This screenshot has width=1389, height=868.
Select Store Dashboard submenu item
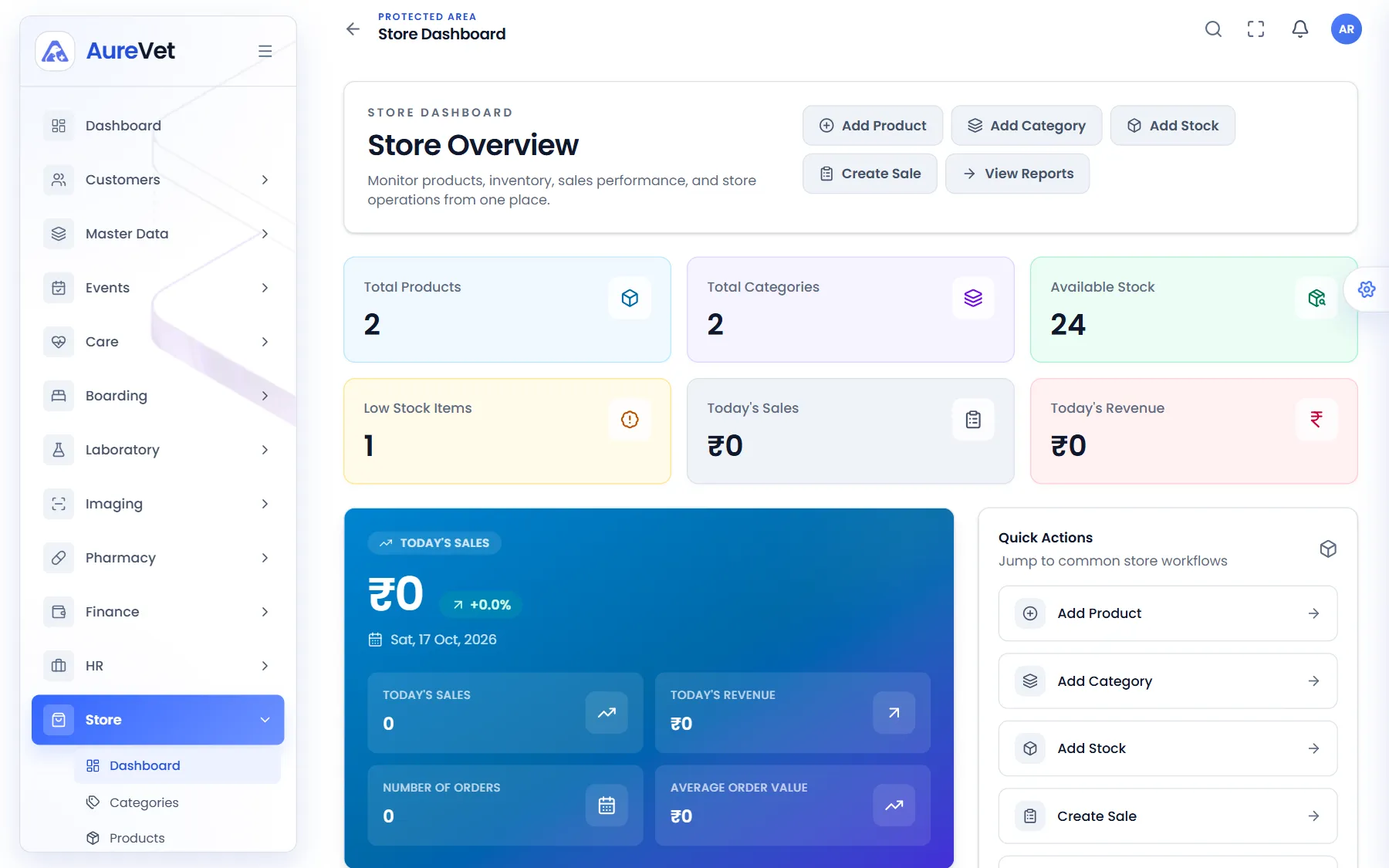pyautogui.click(x=177, y=765)
